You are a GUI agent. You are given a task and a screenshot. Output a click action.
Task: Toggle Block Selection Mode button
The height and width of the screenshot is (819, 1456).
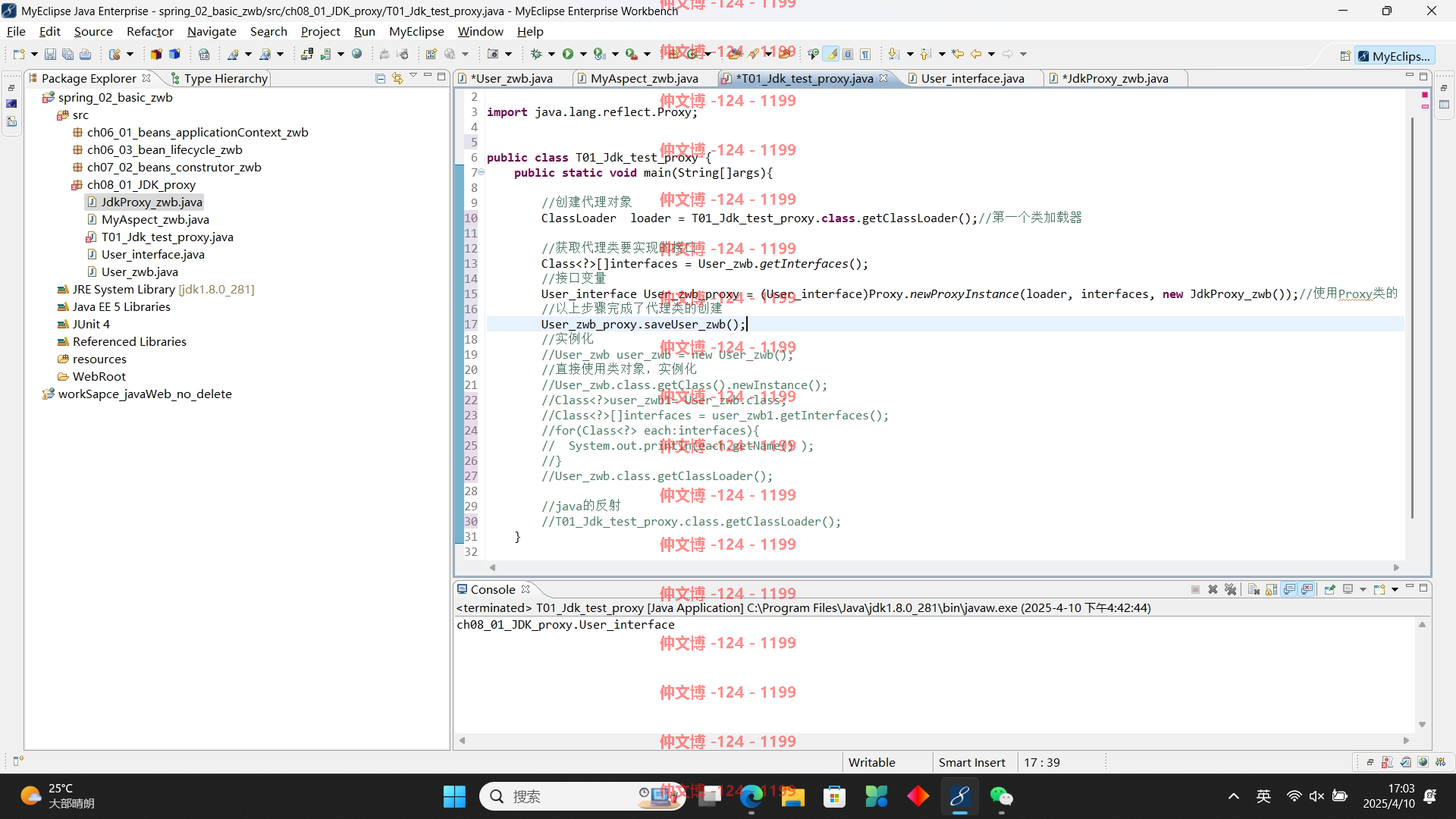pos(848,54)
